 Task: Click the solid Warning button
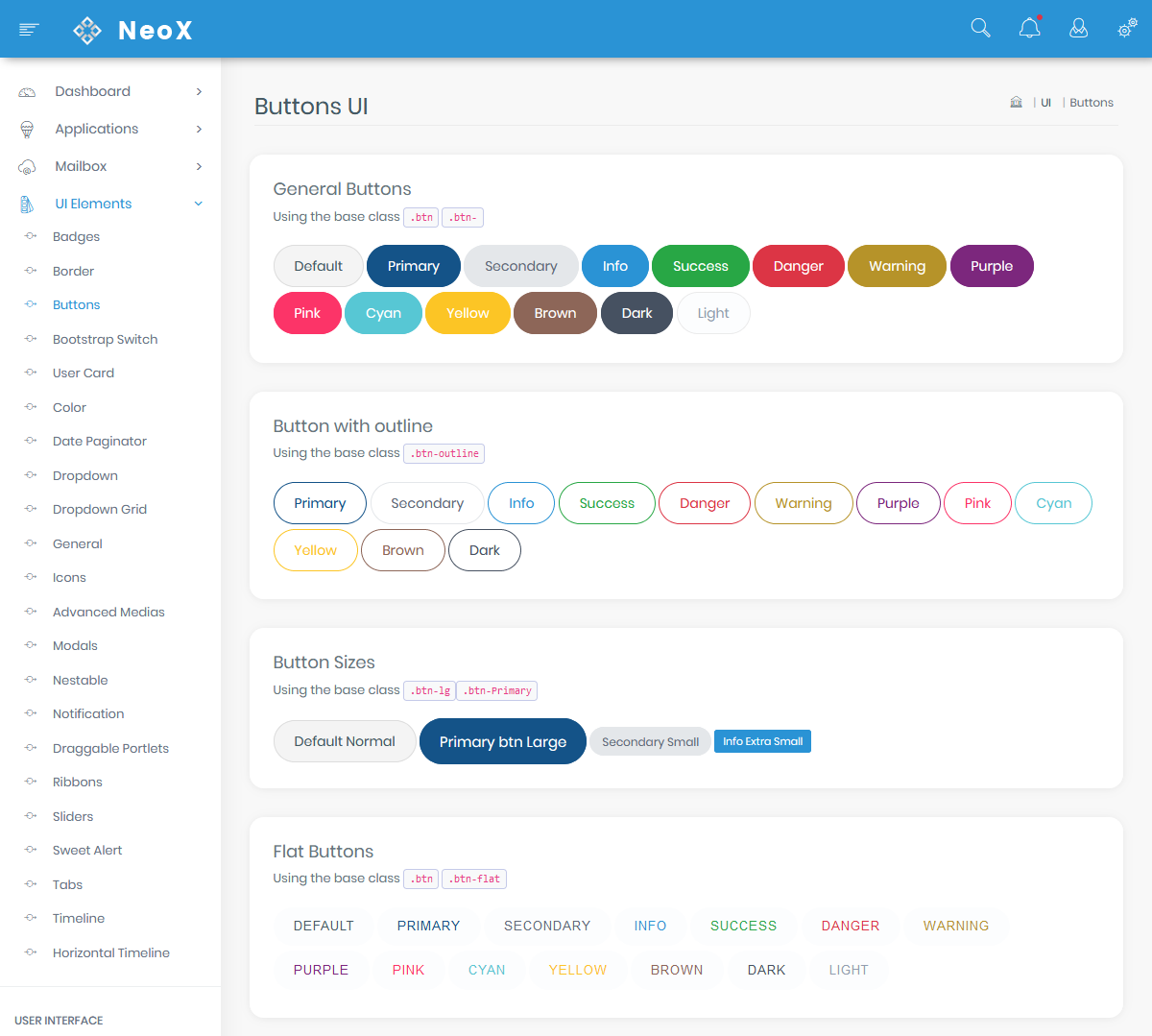(x=898, y=266)
